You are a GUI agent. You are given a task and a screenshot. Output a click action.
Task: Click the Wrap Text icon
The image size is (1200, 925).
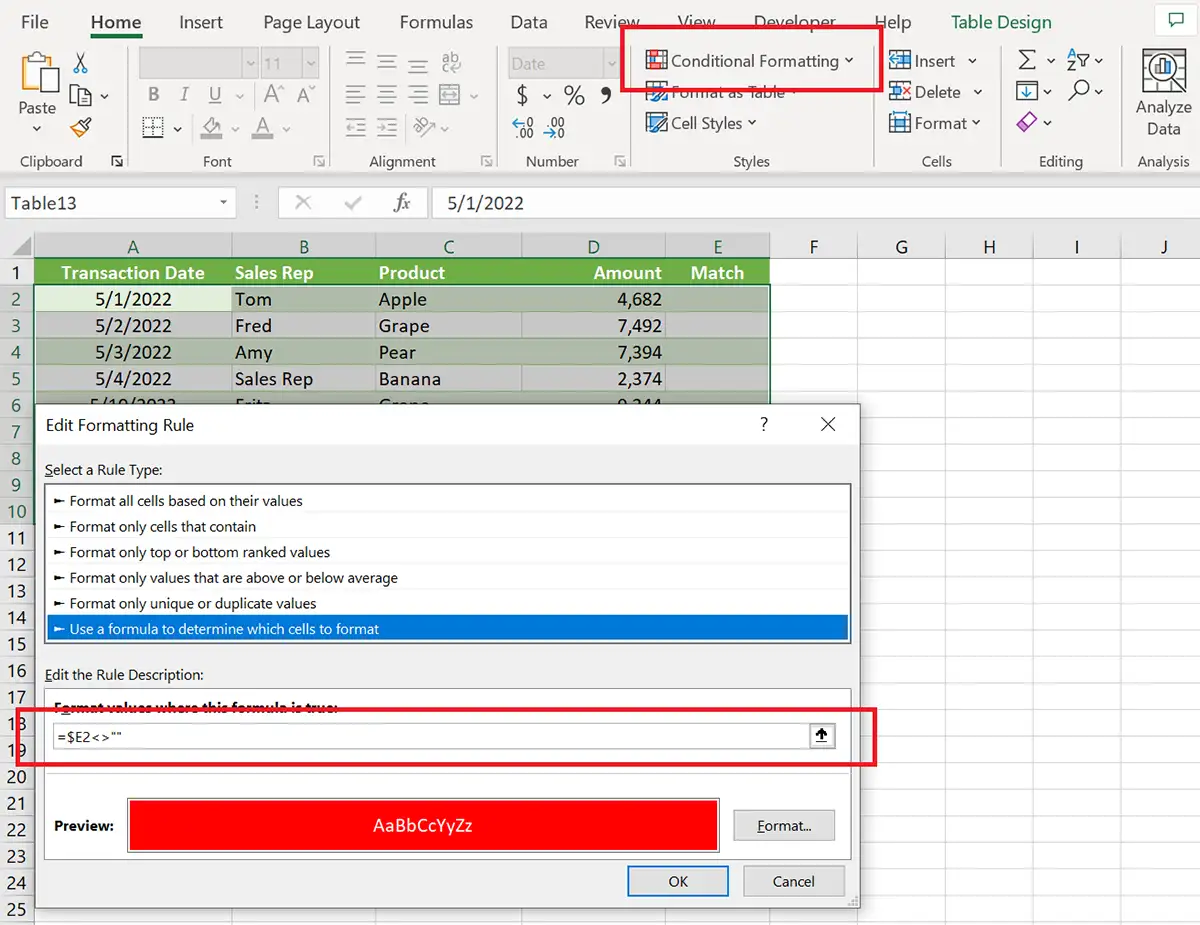pos(450,63)
